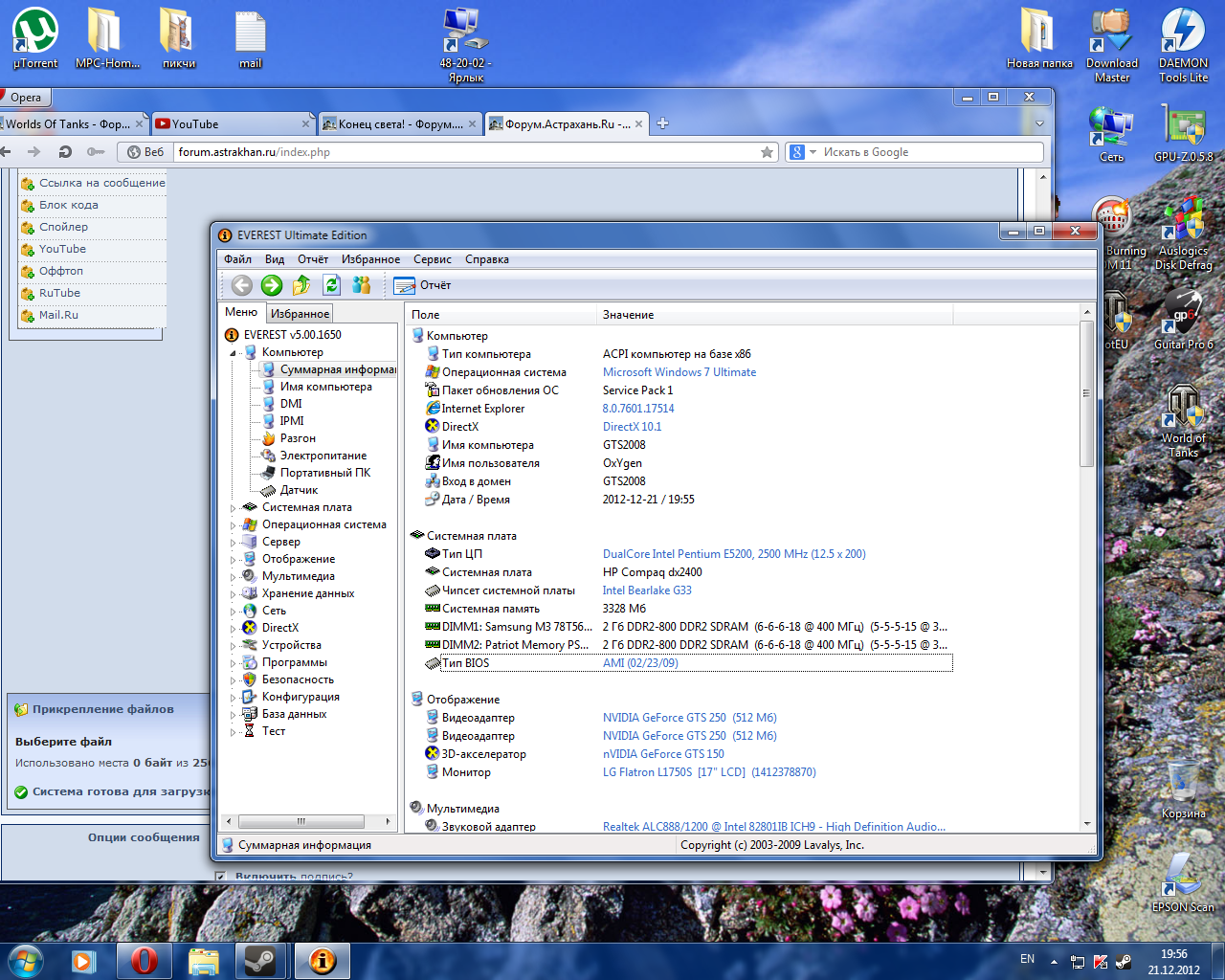This screenshot has height=980, width=1225.
Task: Click the Opera taskbar icon
Action: point(145,960)
